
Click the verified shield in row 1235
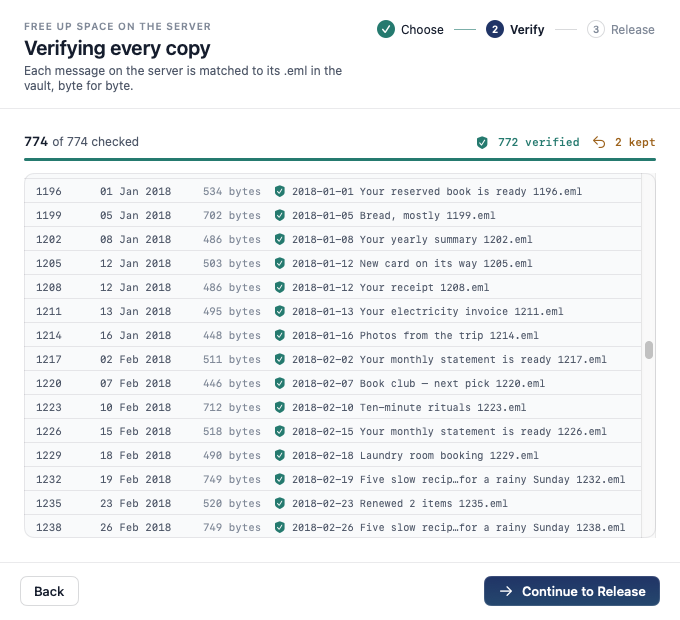tap(280, 503)
